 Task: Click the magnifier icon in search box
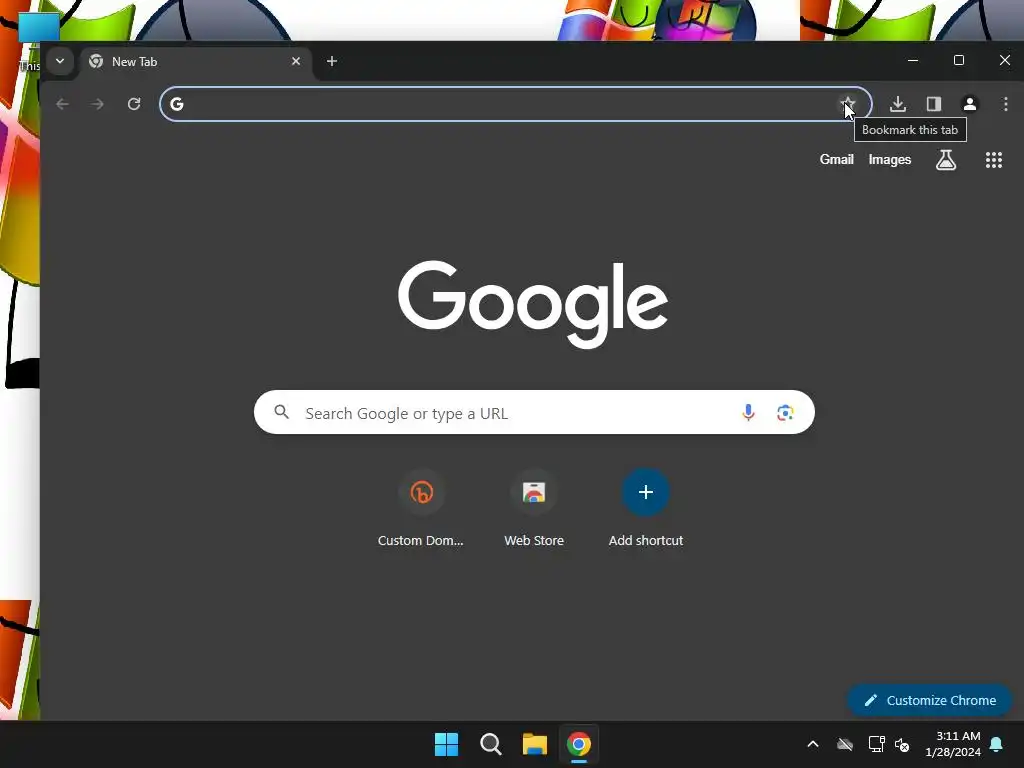click(x=281, y=412)
